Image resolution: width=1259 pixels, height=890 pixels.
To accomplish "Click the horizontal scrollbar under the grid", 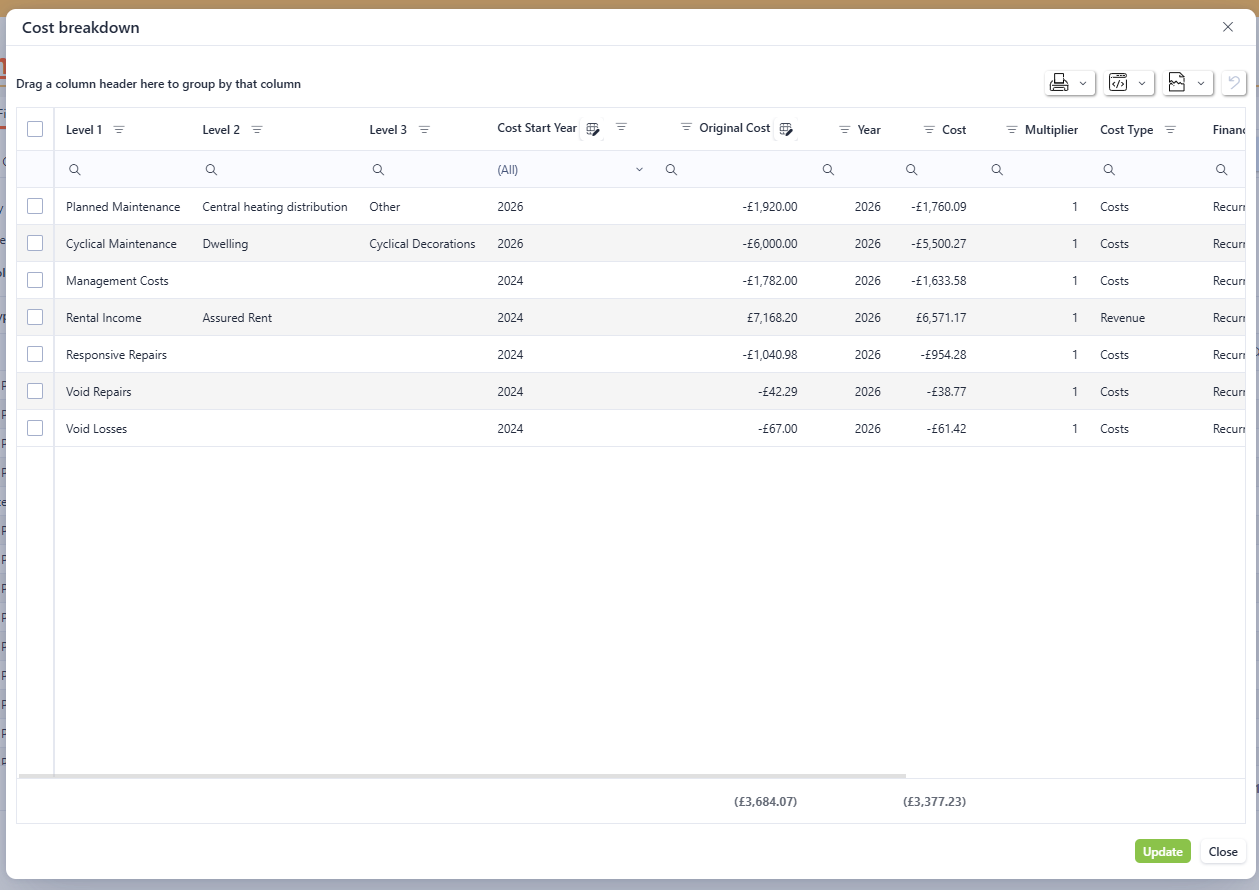I will click(460, 776).
